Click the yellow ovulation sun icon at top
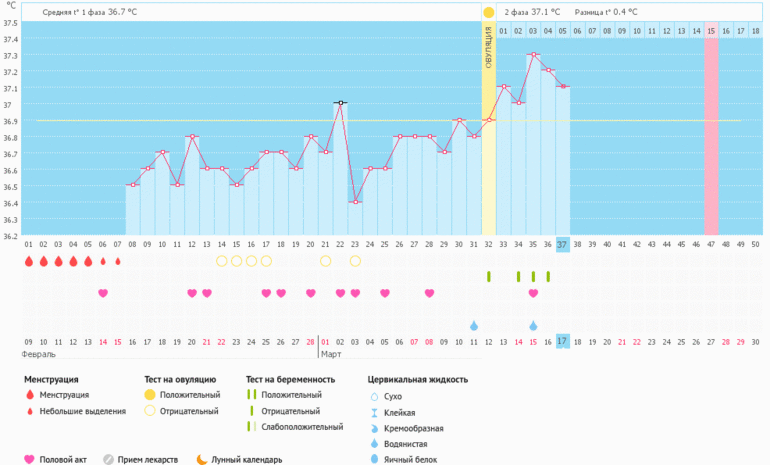The height and width of the screenshot is (465, 770). [x=489, y=12]
